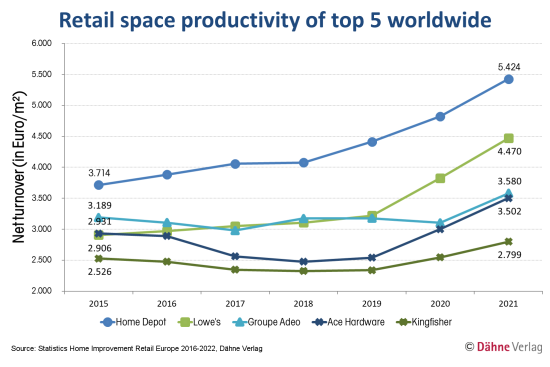Click the x-axis label 2015

click(x=99, y=304)
